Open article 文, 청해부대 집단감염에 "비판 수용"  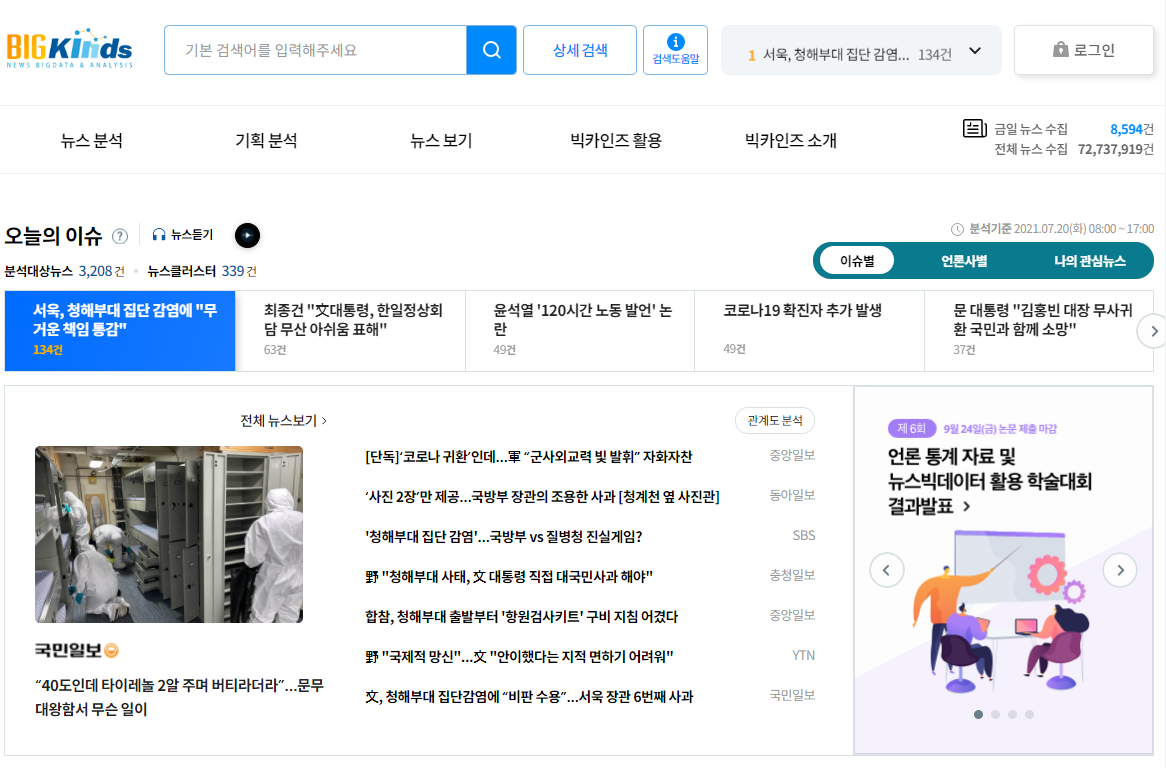[x=529, y=697]
